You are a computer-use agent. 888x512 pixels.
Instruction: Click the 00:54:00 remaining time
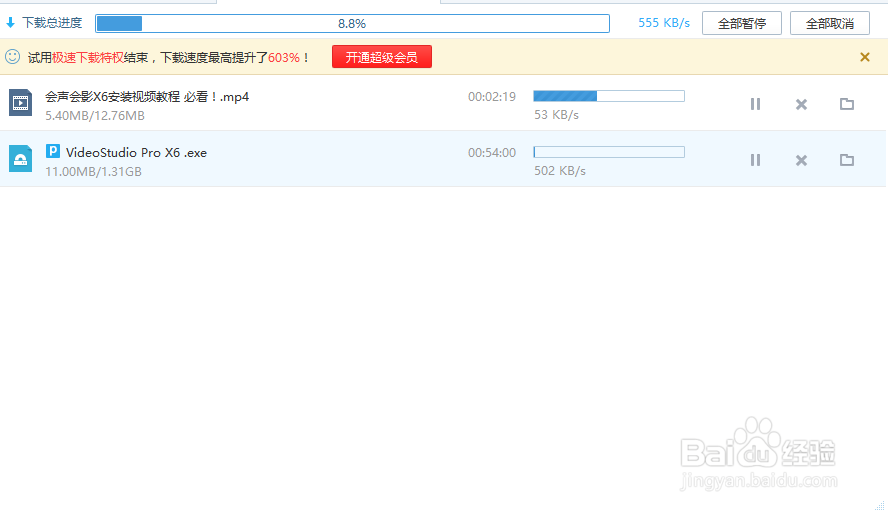click(x=492, y=153)
